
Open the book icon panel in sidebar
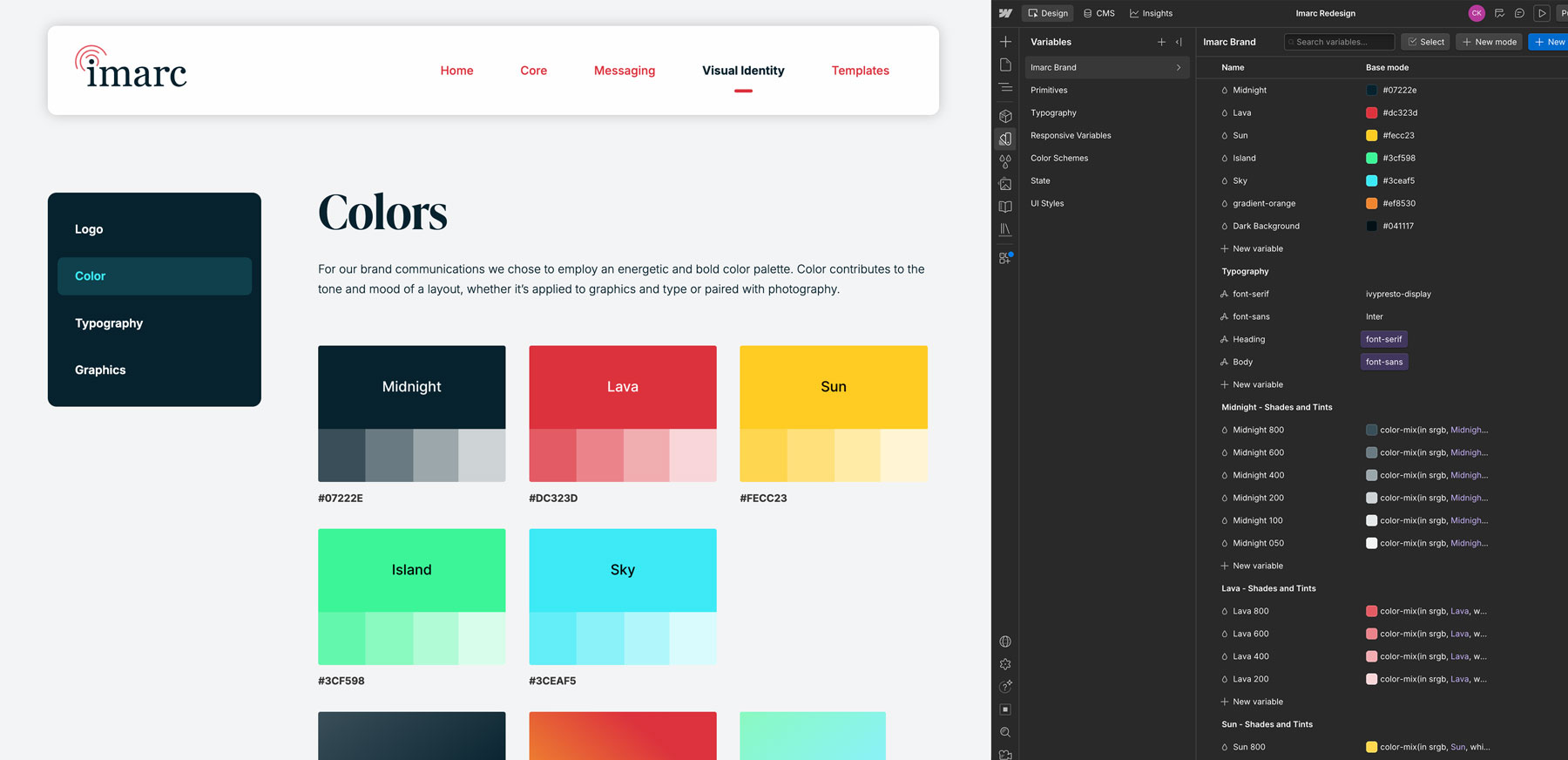[x=1005, y=207]
